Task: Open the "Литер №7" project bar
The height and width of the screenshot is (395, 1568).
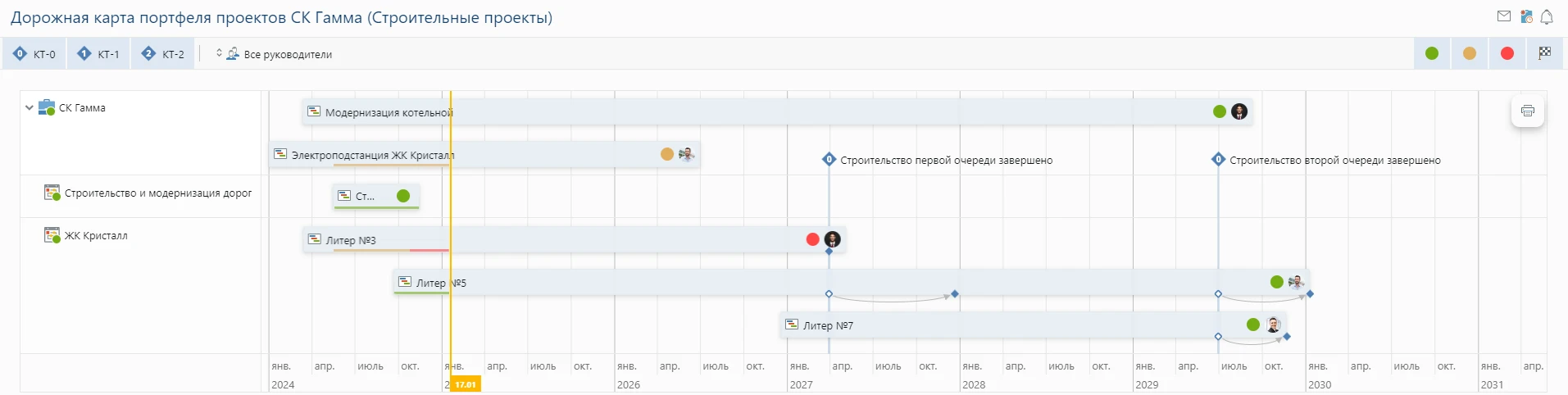Action: click(828, 325)
